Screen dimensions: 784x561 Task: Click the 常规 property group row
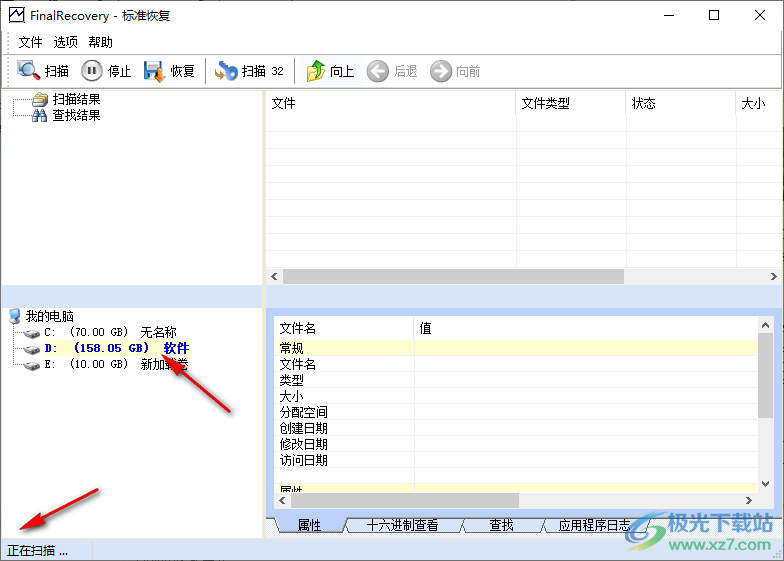[x=516, y=348]
